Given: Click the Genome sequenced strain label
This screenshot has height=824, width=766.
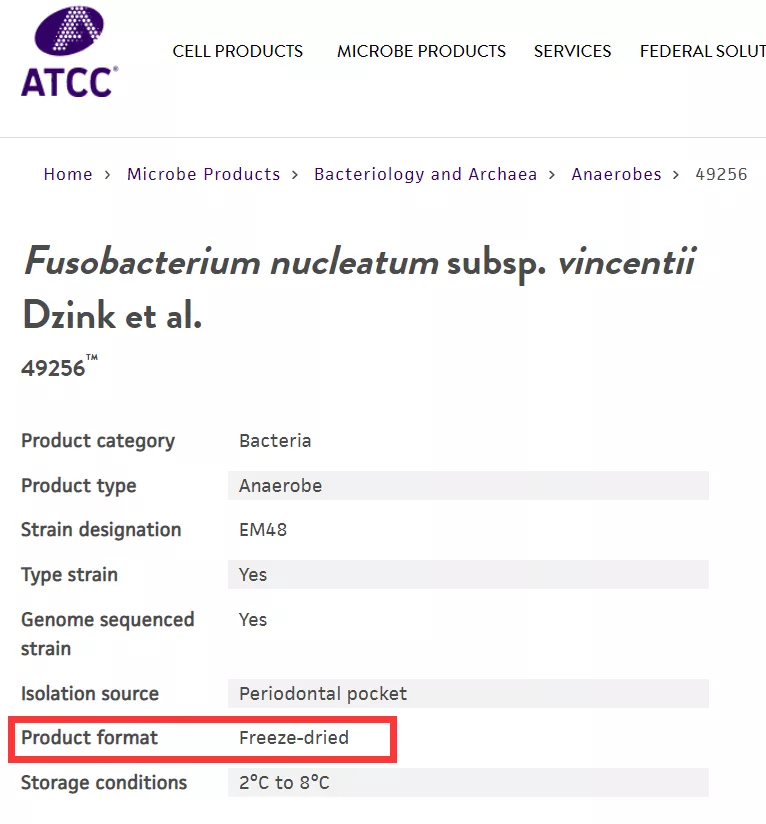Looking at the screenshot, I should tap(108, 634).
